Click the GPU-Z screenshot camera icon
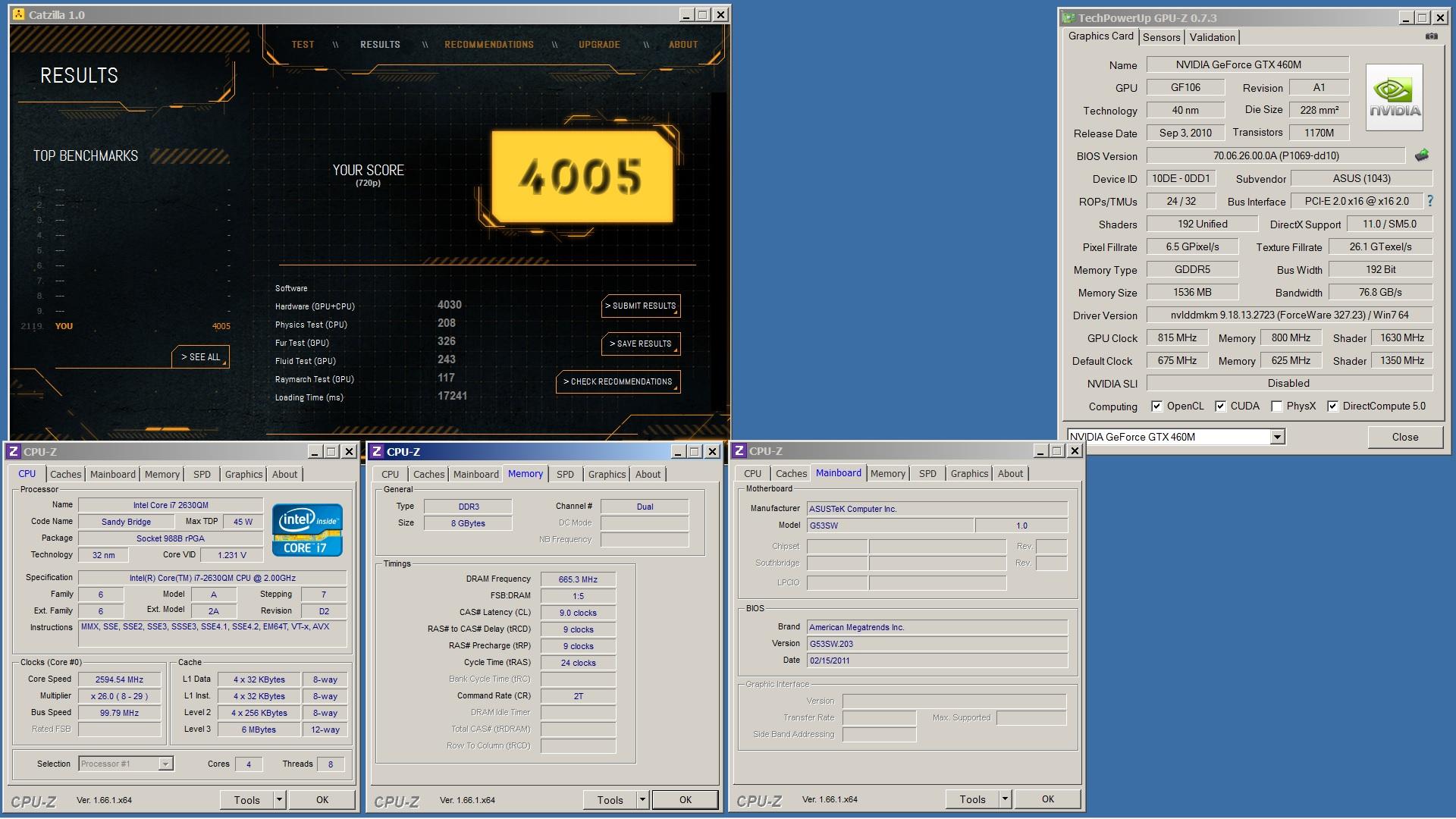1456x819 pixels. coord(1431,36)
